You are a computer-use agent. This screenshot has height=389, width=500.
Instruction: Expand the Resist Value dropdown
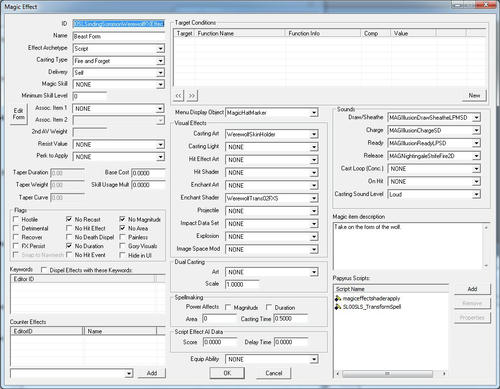(160, 145)
